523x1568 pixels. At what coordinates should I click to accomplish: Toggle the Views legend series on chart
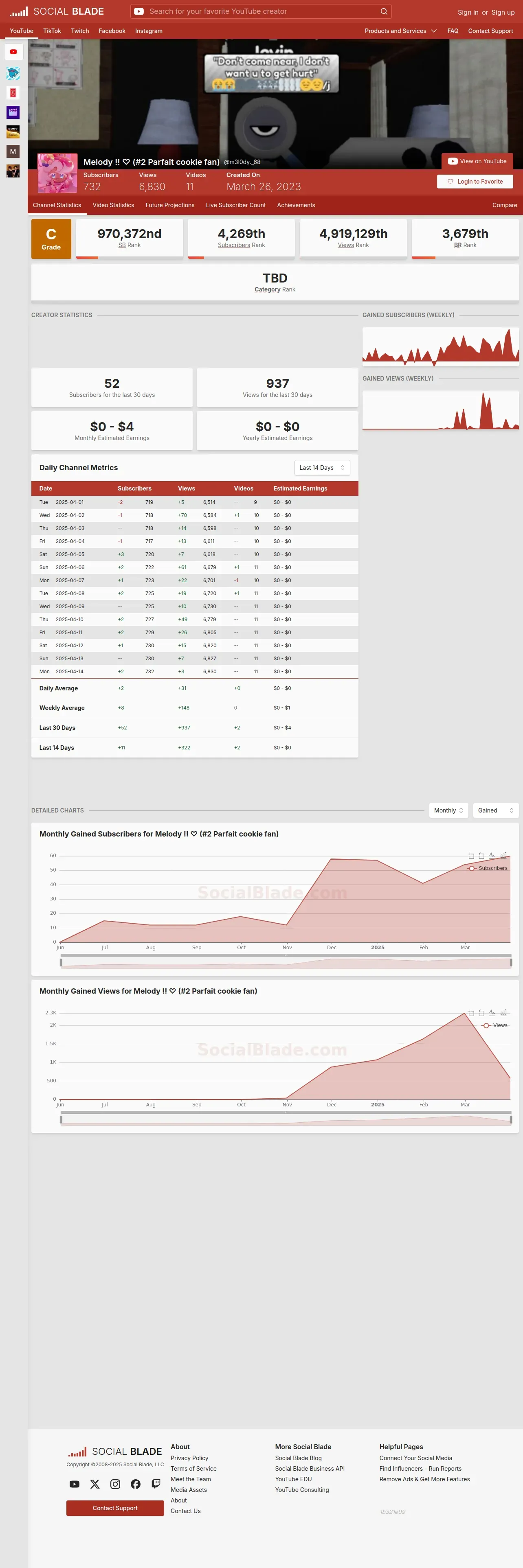click(494, 1025)
